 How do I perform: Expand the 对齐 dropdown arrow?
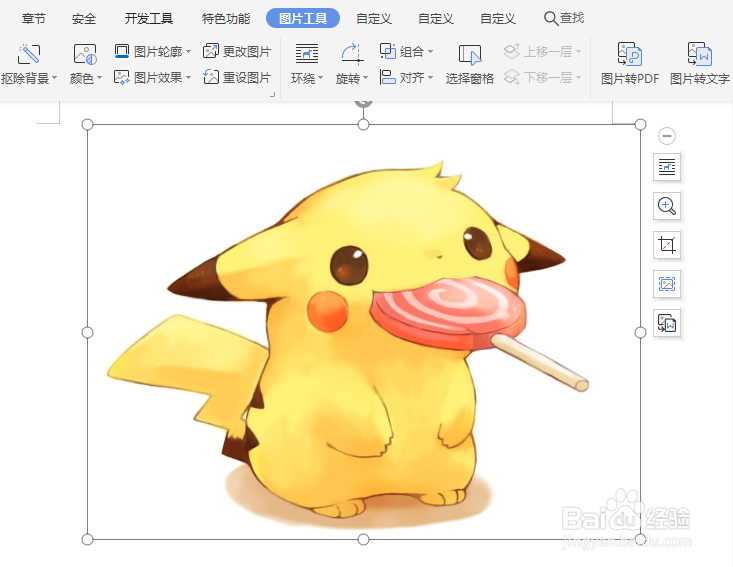coord(430,78)
